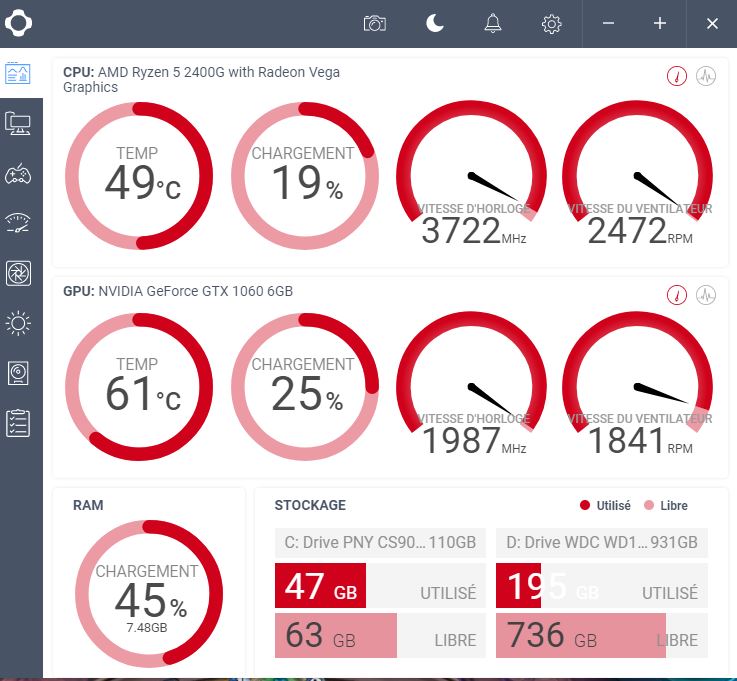
Task: Switch CPU panel to gauge view
Action: click(x=677, y=76)
